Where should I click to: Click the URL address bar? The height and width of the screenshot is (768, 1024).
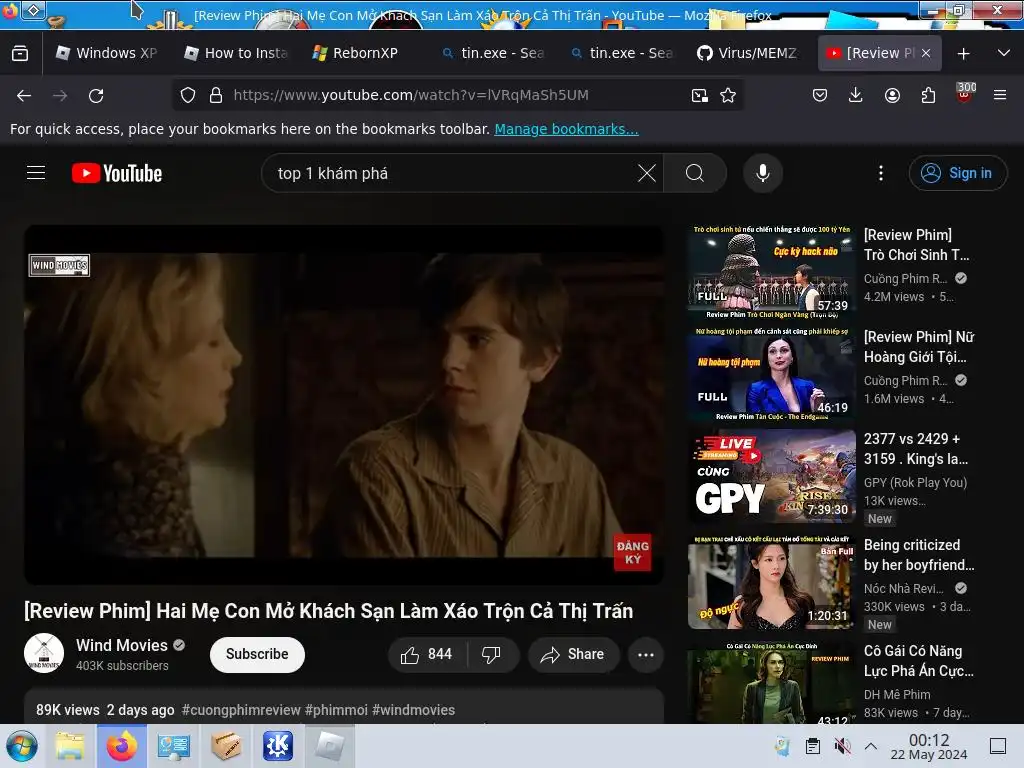[x=457, y=95]
